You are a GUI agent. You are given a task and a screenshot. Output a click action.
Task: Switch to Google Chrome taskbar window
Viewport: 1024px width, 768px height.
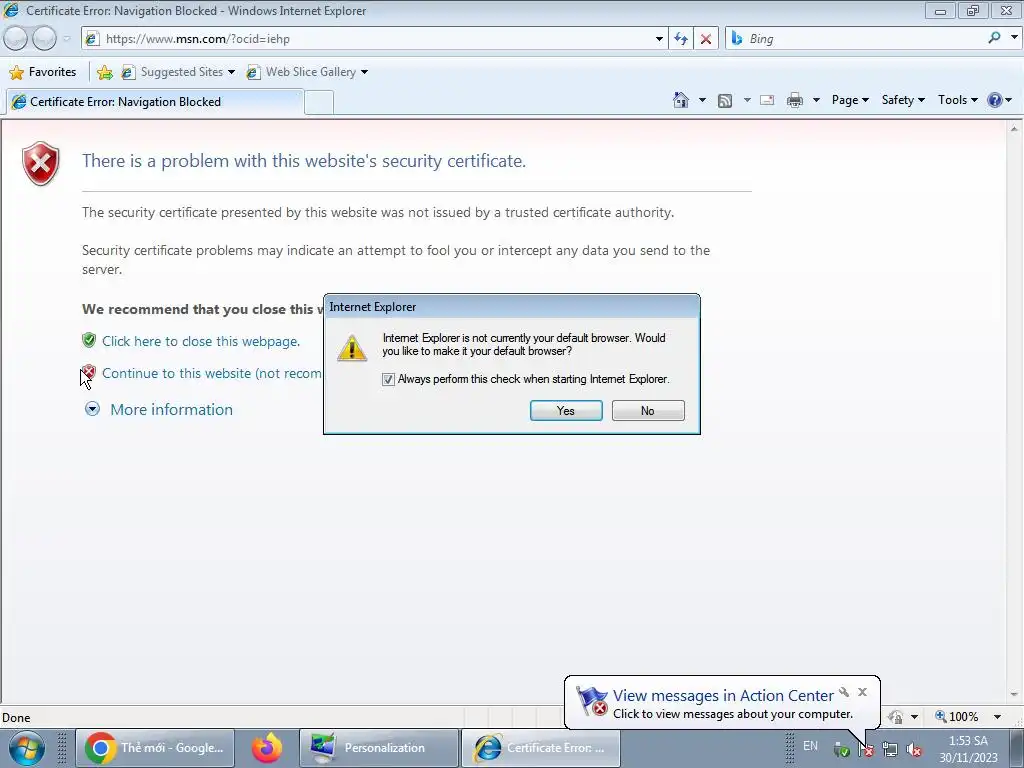click(155, 748)
